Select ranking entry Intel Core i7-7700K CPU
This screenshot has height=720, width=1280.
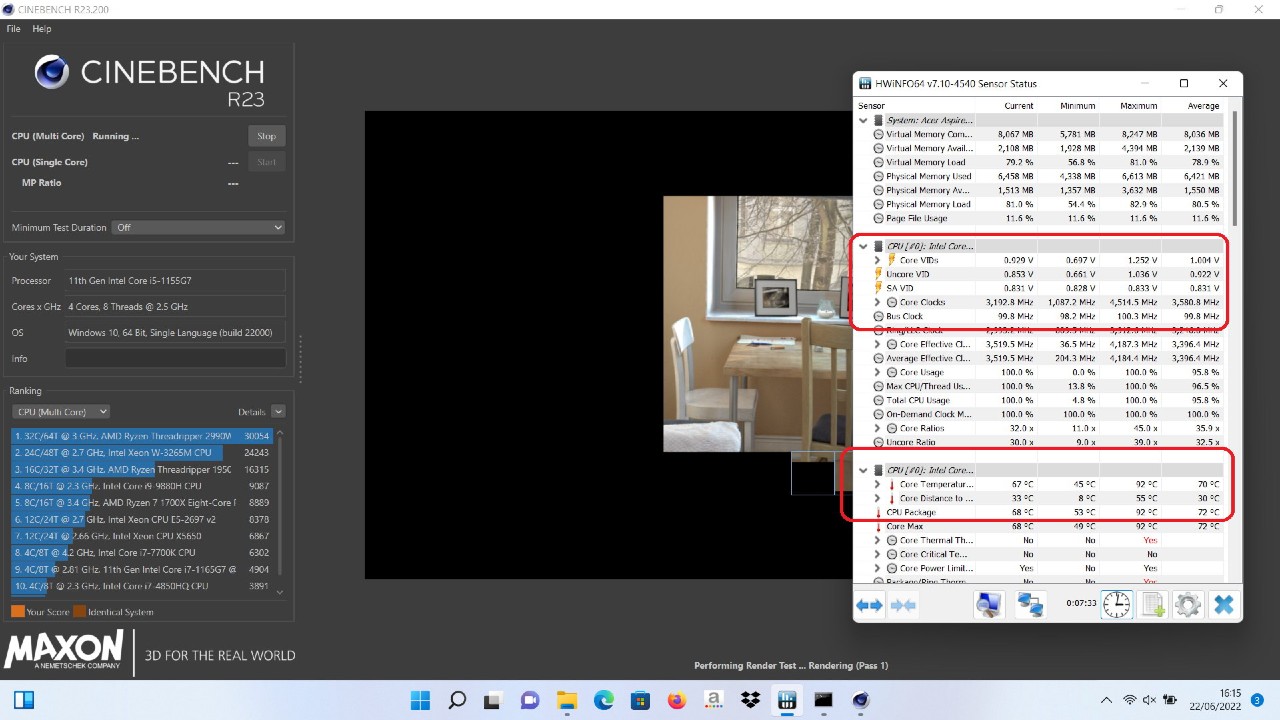coord(142,552)
